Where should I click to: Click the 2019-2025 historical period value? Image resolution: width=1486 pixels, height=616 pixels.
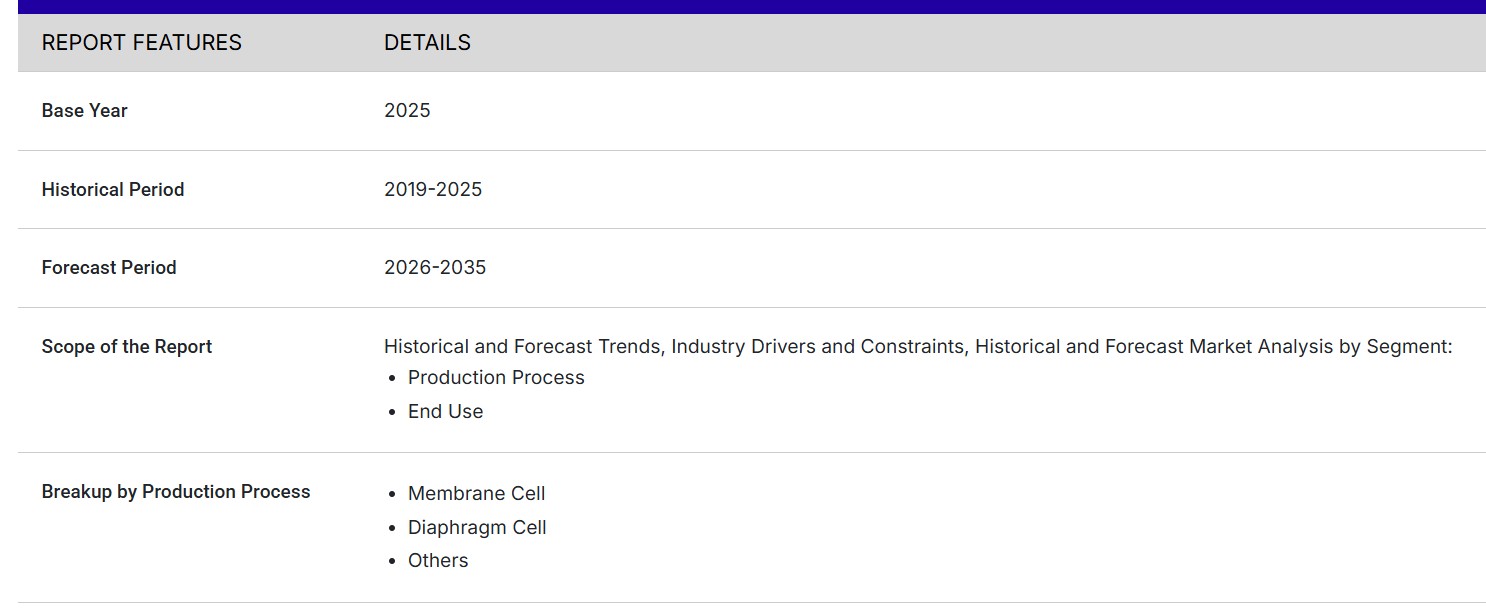[x=433, y=190]
